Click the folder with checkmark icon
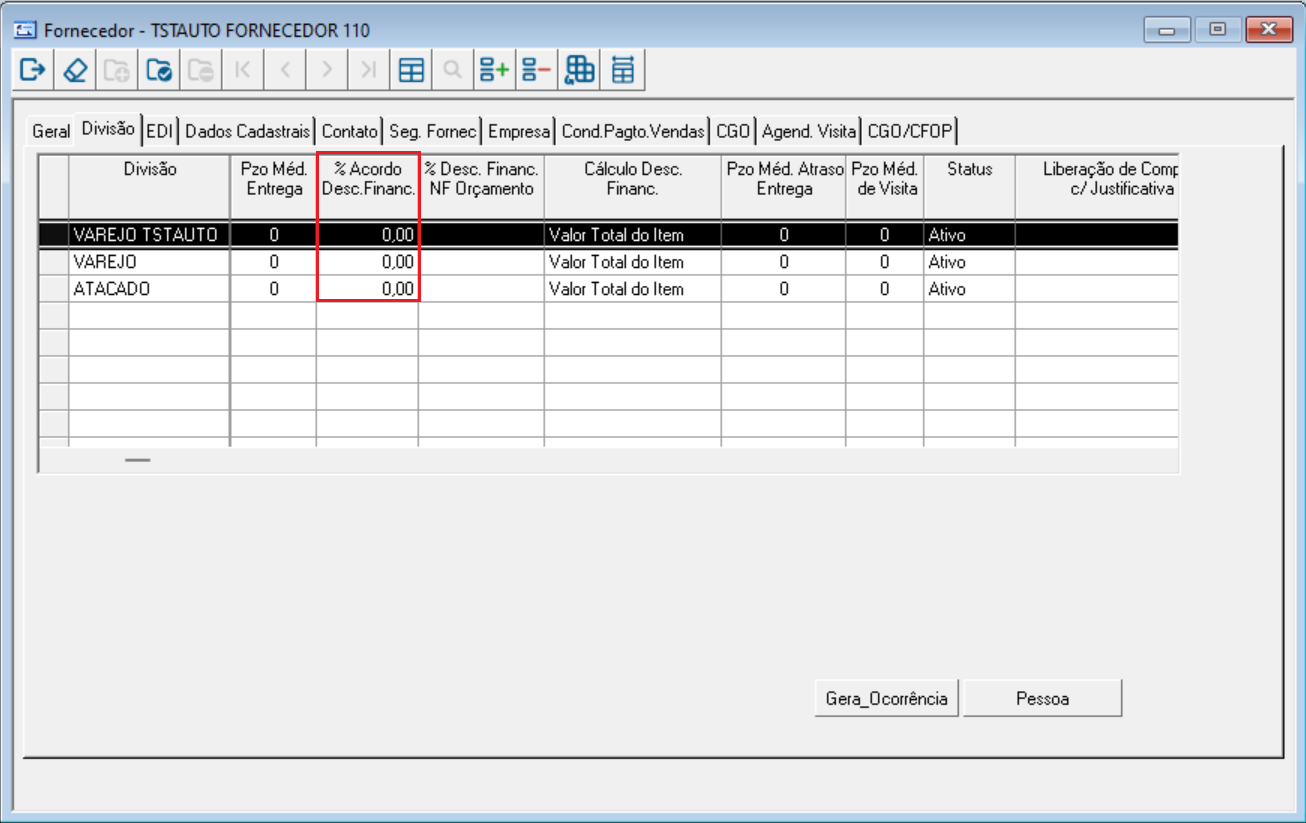1306x823 pixels. point(159,70)
